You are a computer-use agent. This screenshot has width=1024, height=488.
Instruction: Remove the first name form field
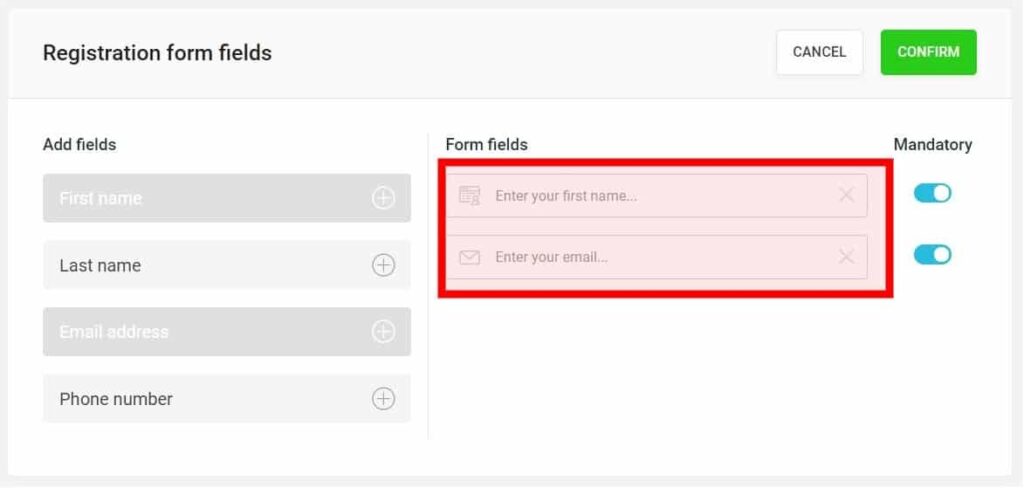pos(846,195)
